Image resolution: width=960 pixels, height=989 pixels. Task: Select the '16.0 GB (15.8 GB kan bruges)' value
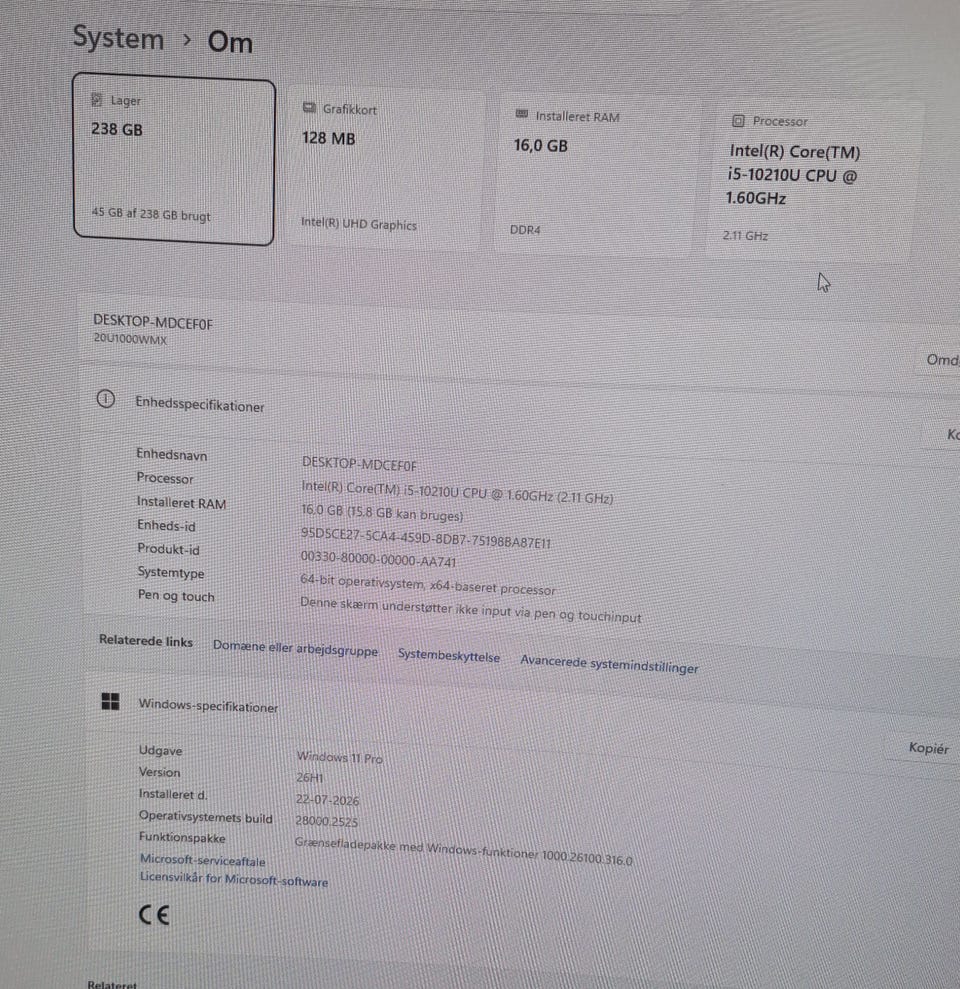(382, 512)
